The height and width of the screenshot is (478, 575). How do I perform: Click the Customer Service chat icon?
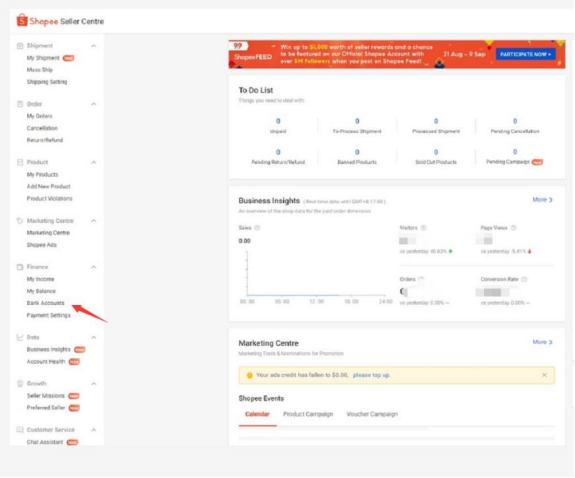coord(20,430)
